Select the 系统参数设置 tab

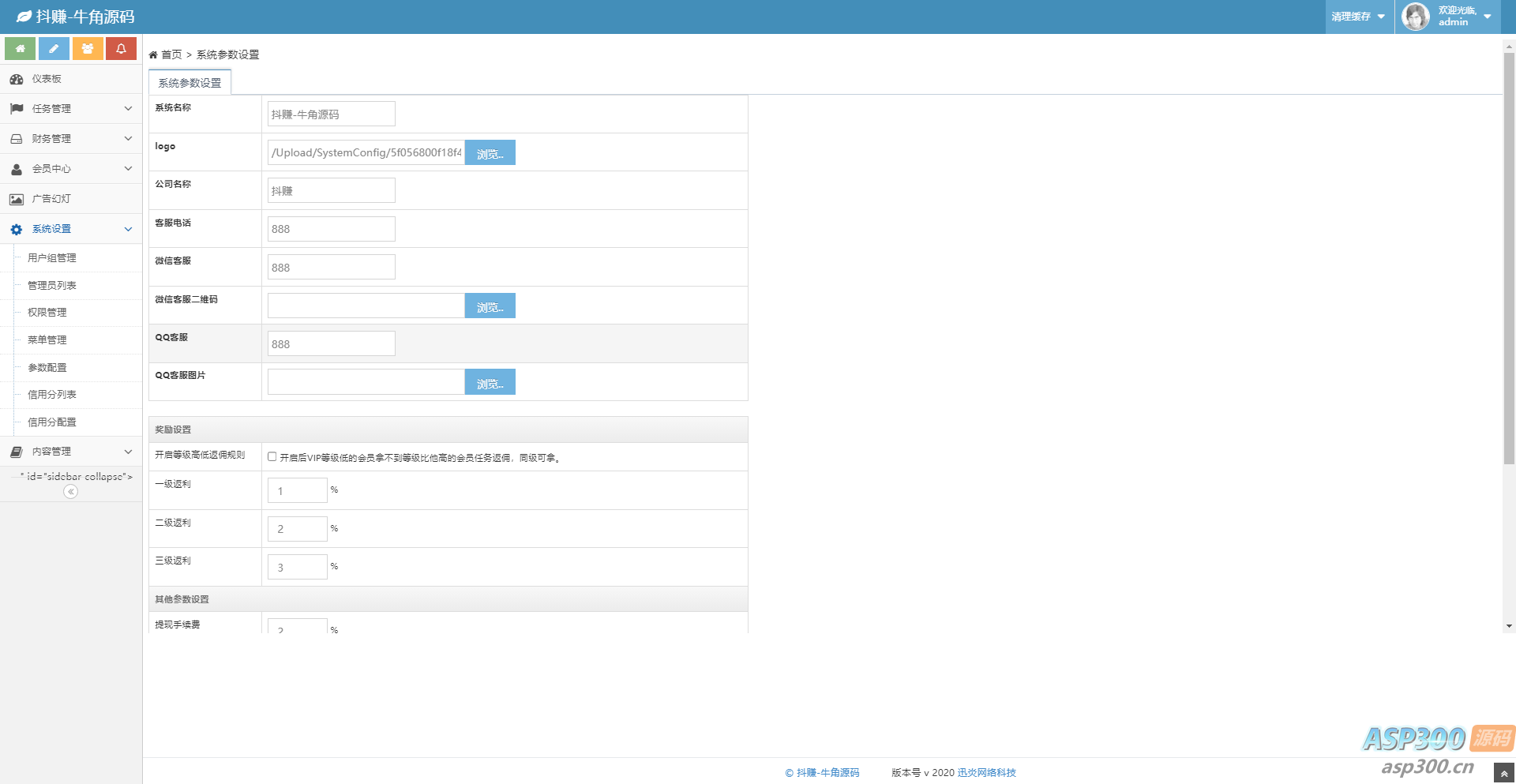189,83
